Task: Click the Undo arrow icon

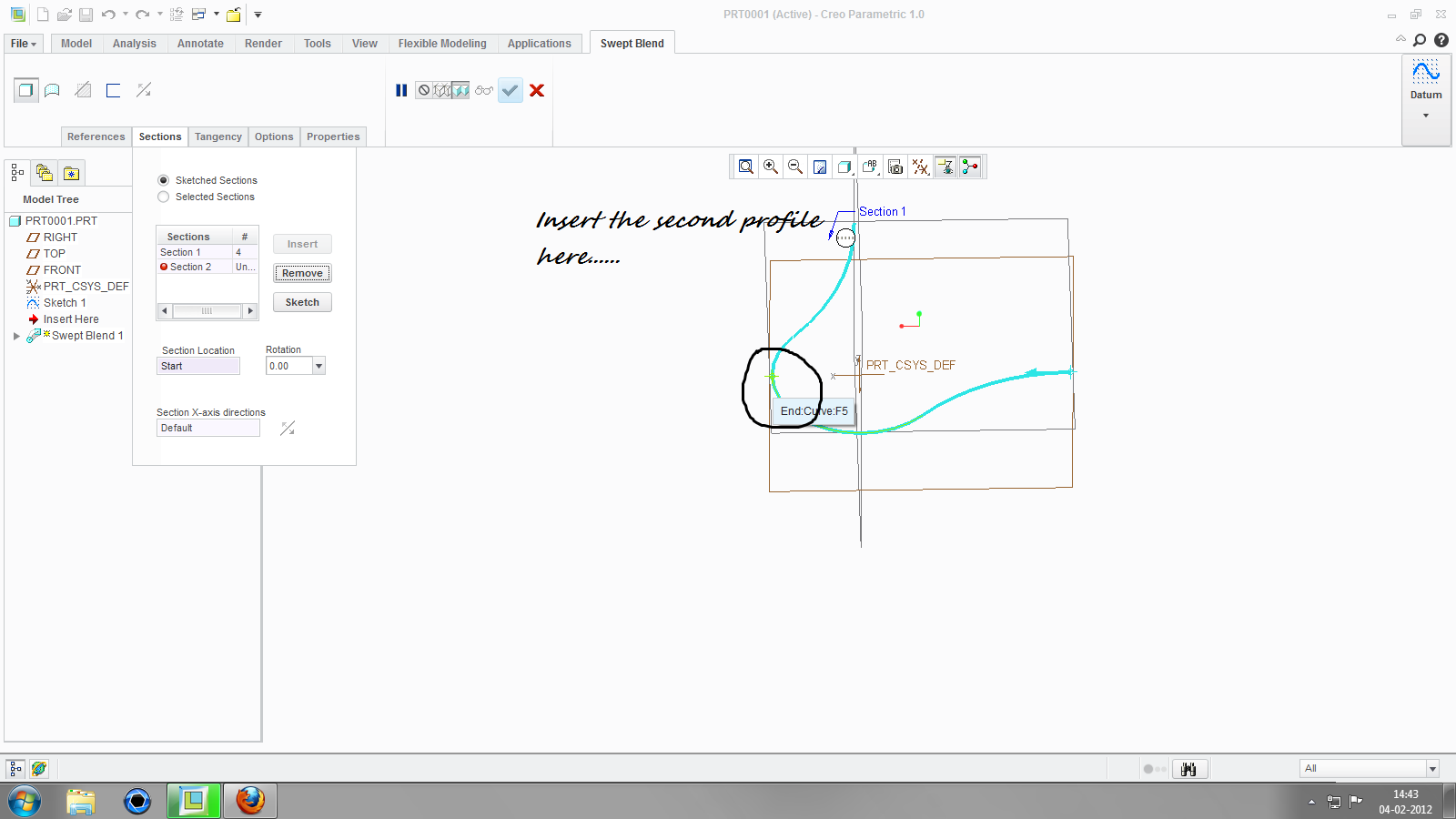Action: tap(108, 15)
